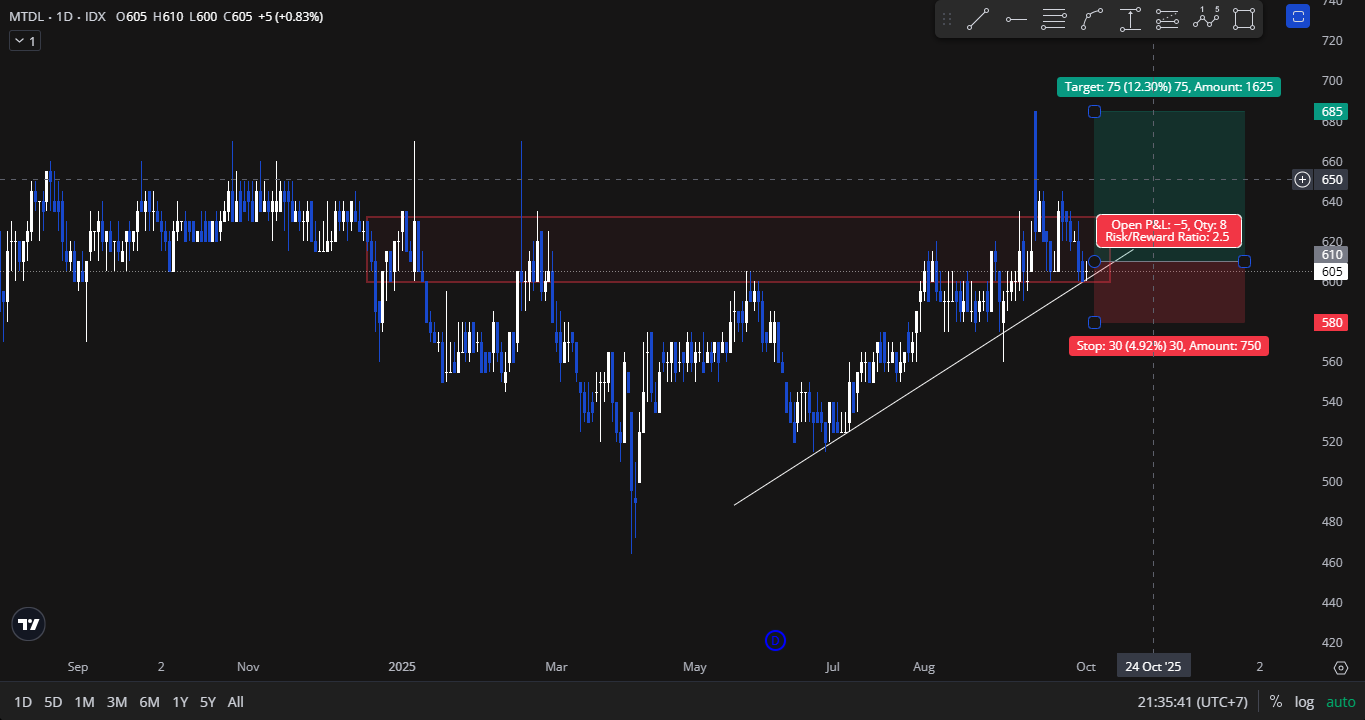Set date range to 6M
This screenshot has height=720, width=1365.
tap(149, 702)
